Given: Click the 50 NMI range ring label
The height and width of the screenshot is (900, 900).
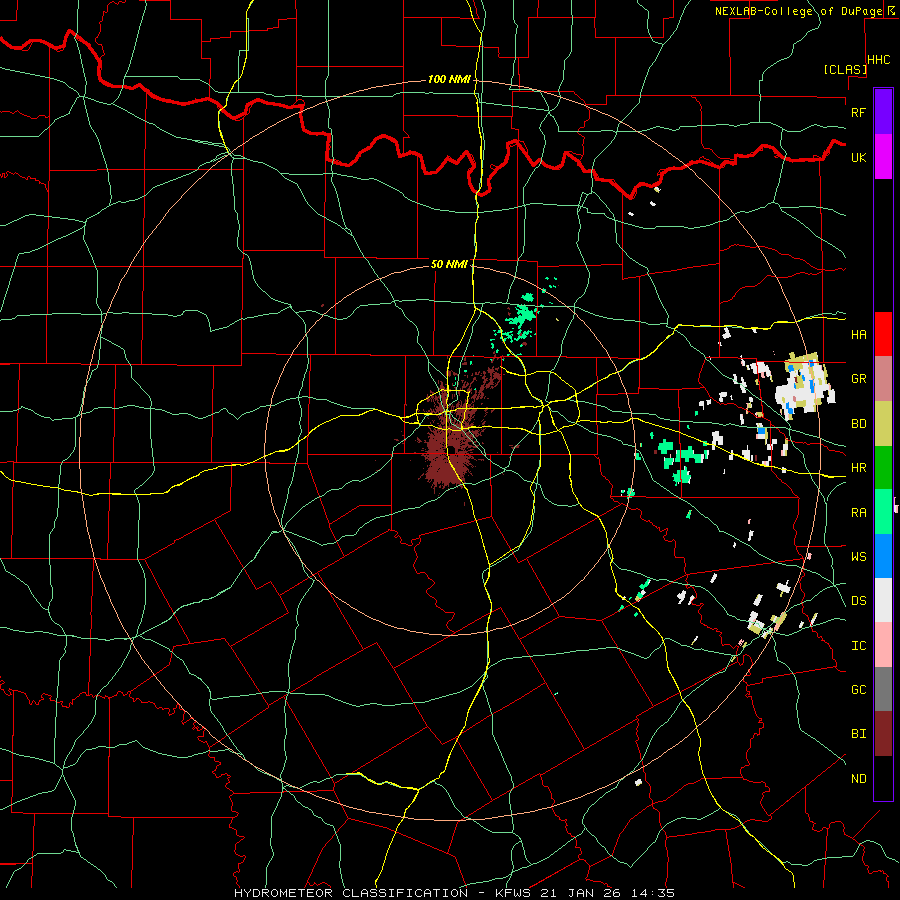Looking at the screenshot, I should (449, 264).
